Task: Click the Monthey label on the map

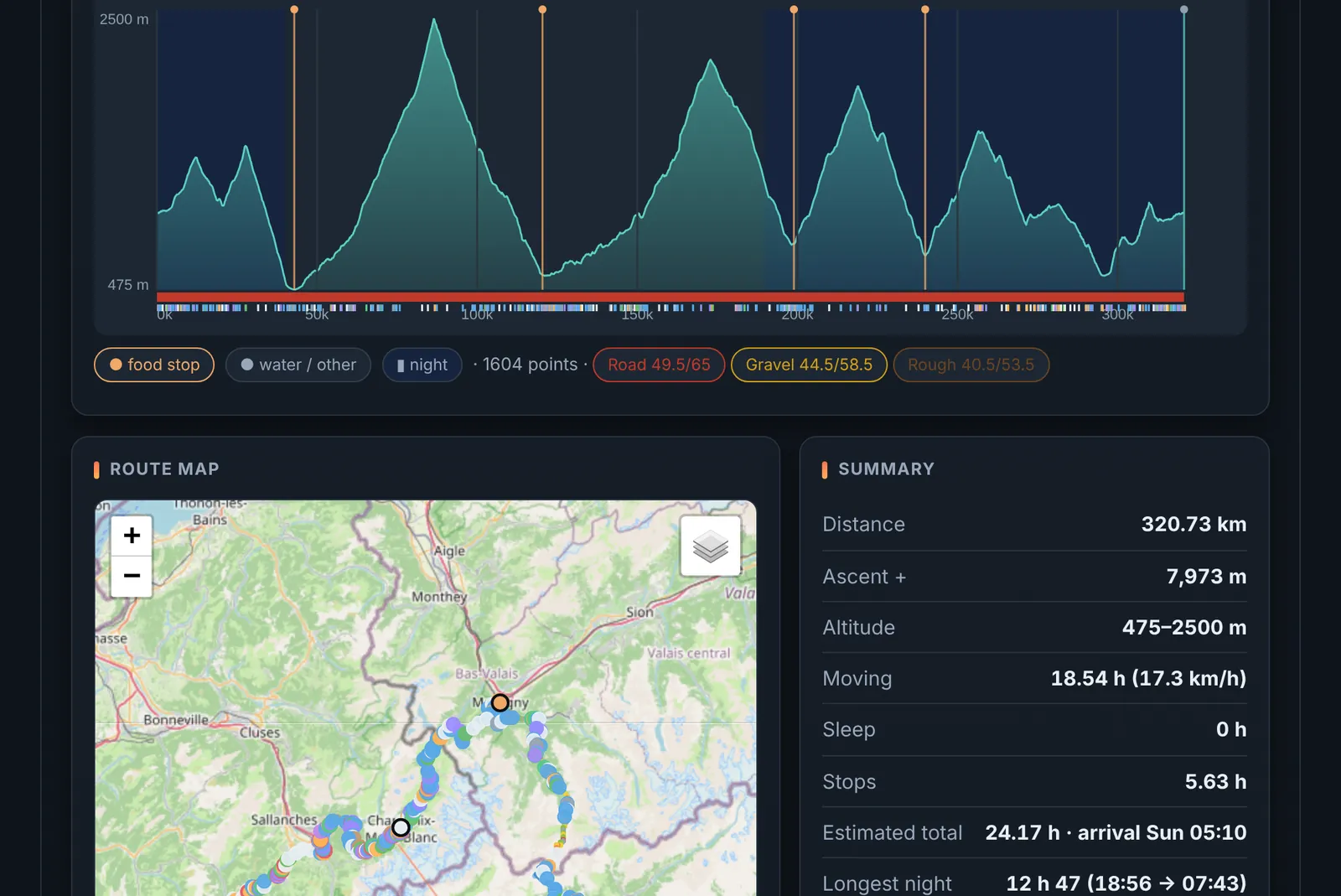Action: (439, 597)
